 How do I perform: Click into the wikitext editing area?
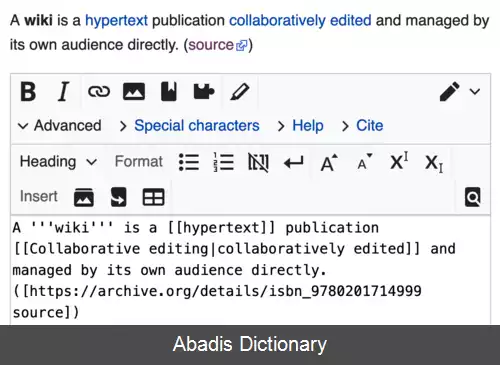[x=250, y=270]
